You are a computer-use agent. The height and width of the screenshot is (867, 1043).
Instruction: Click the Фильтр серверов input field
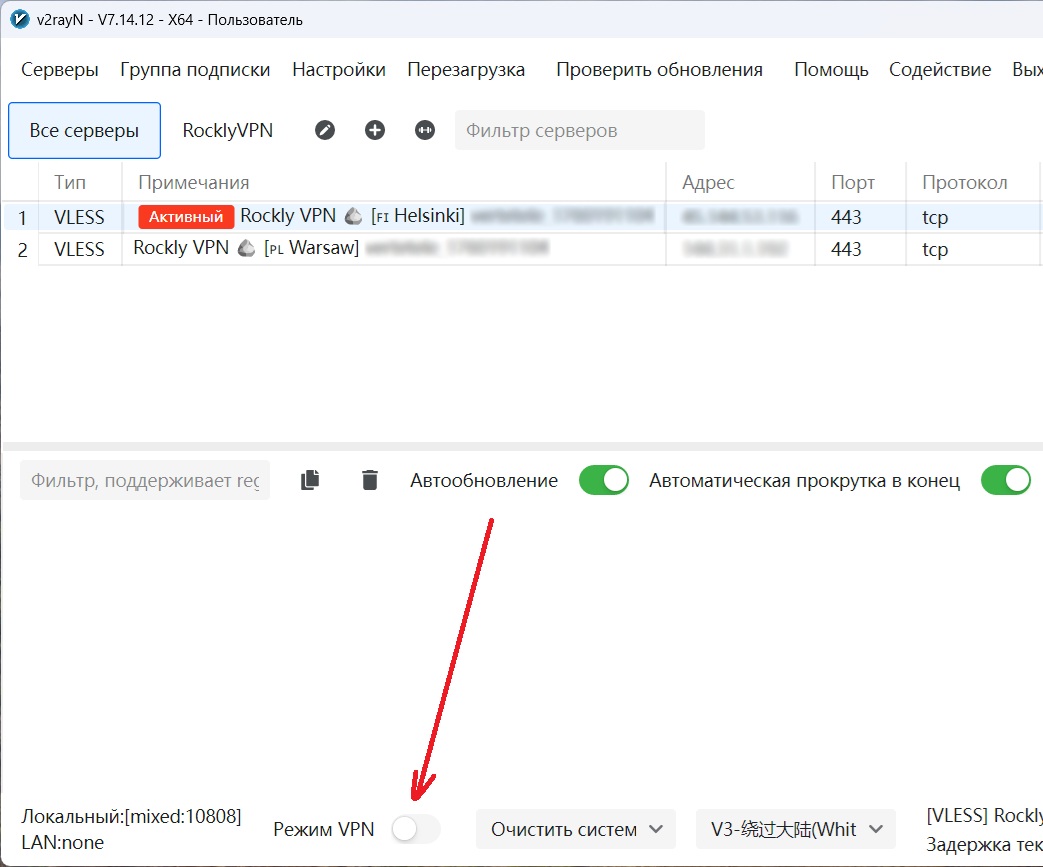(x=579, y=131)
